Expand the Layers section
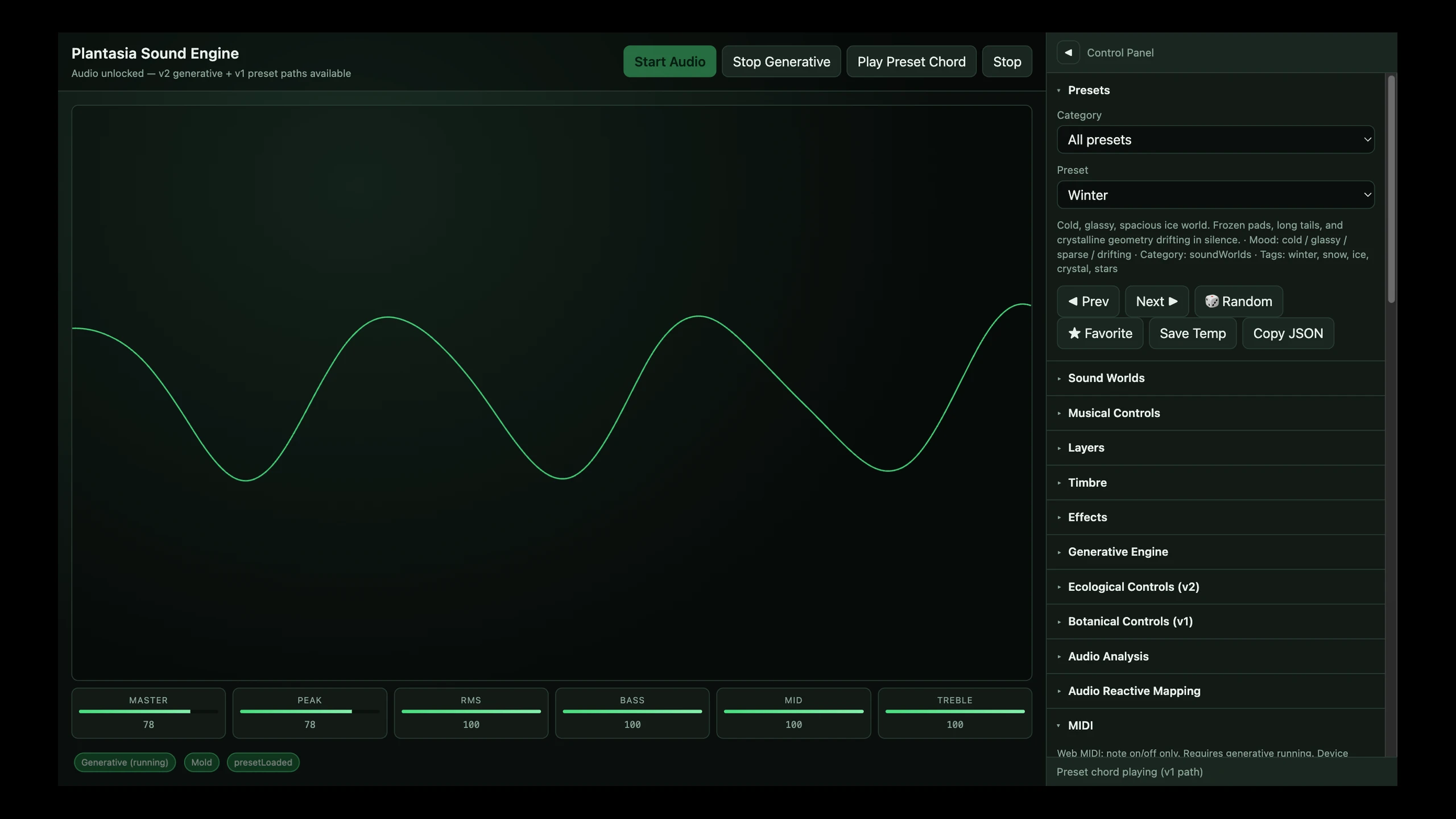Screen dimensions: 1456x819 click(1215, 448)
